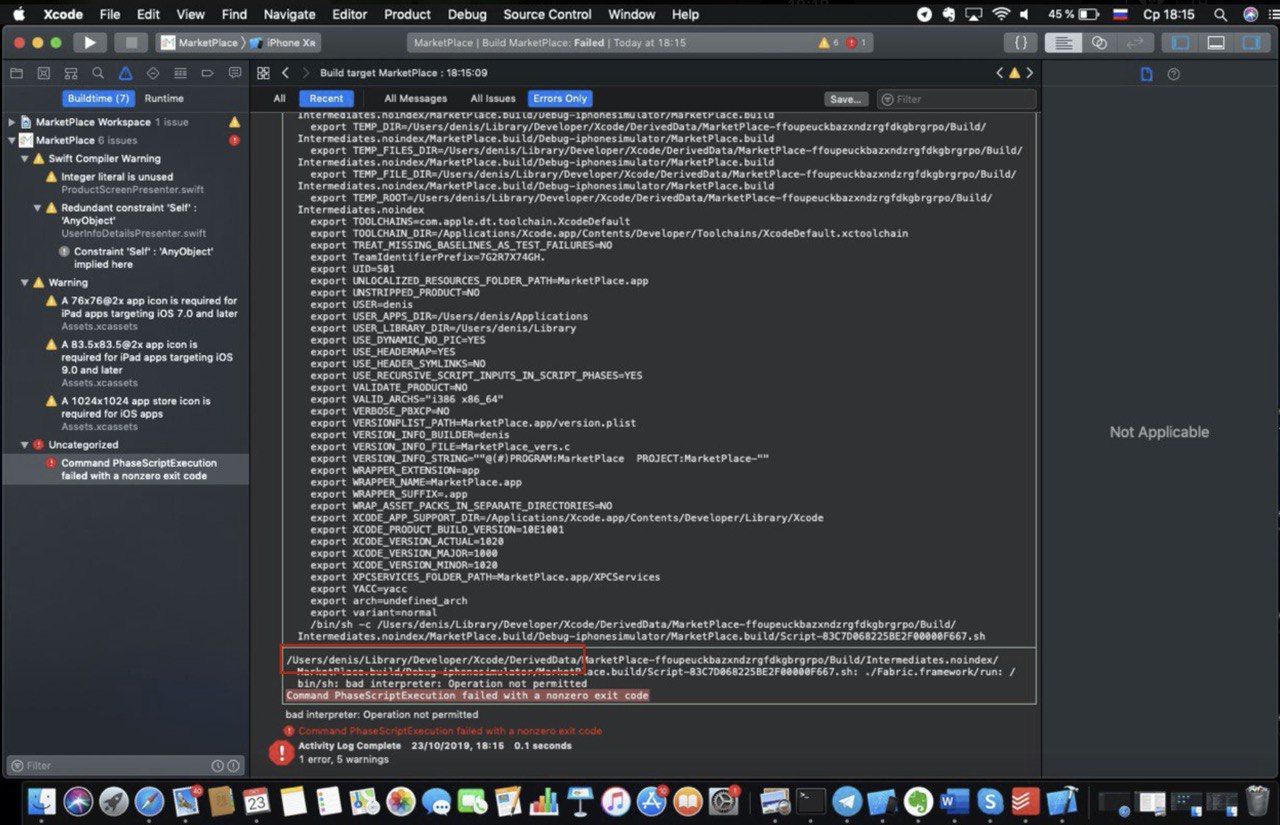This screenshot has height=825, width=1280.
Task: Expand the MarketPlace Workspace issue group
Action: click(x=12, y=122)
